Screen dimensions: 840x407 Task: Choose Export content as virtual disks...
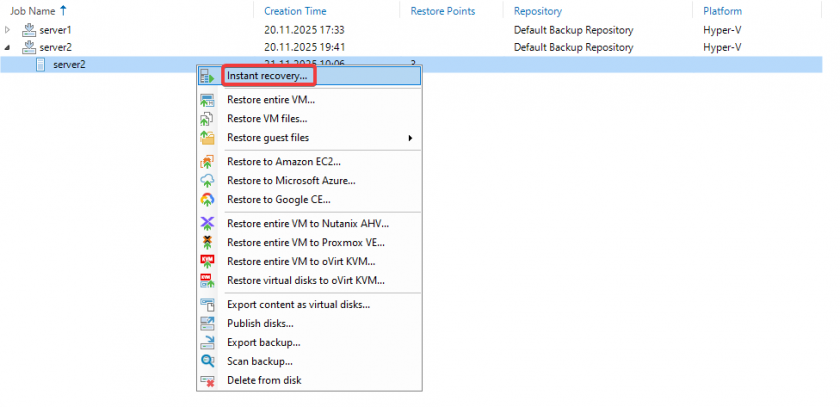point(298,304)
